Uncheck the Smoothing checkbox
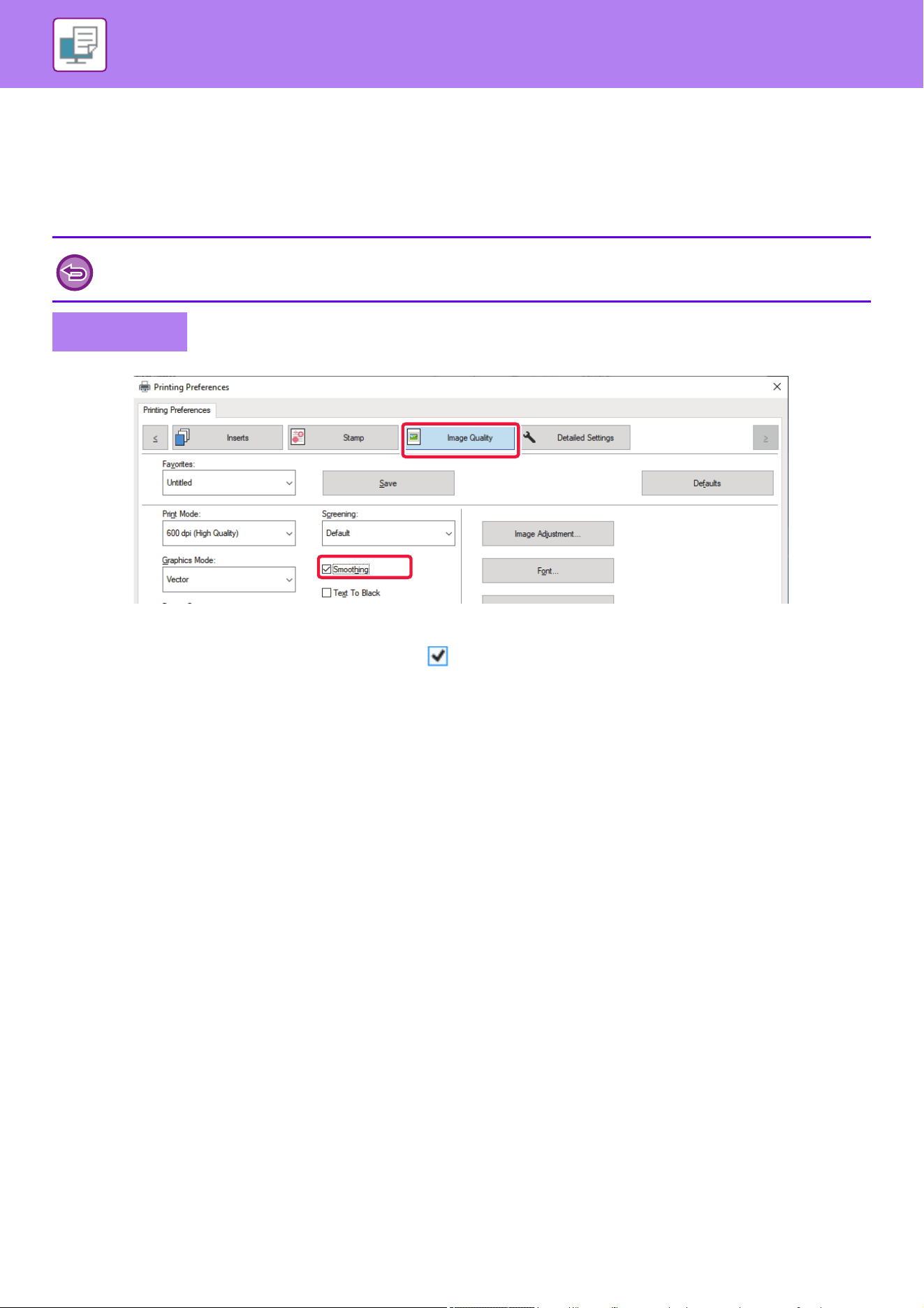The width and height of the screenshot is (924, 1308). coord(326,569)
